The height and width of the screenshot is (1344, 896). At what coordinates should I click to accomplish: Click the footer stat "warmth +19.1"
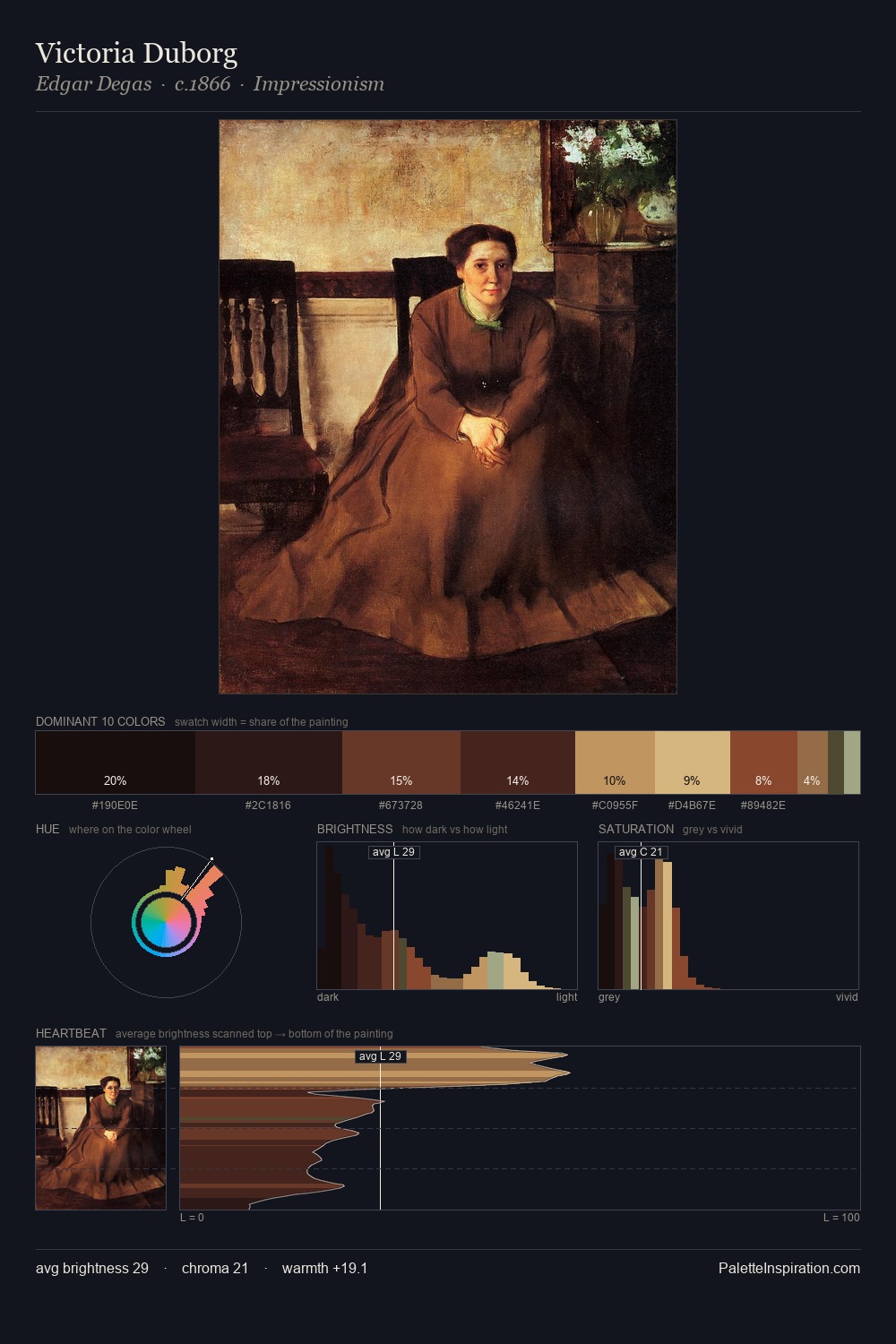pyautogui.click(x=325, y=1268)
